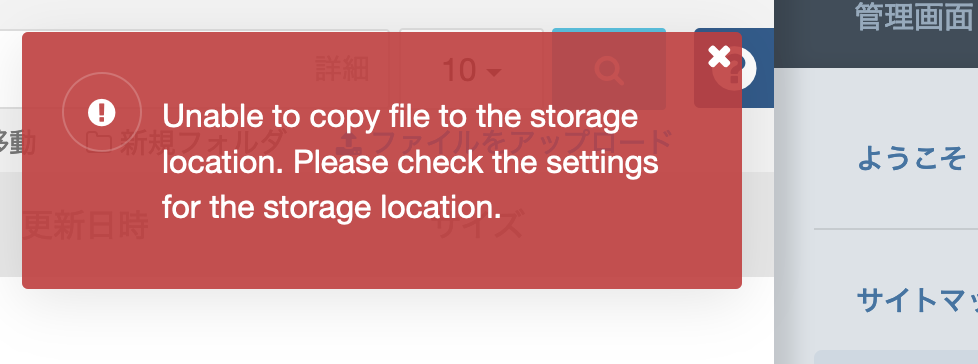Sort by the 更新日時 column header
This screenshot has height=364, width=978.
86,227
